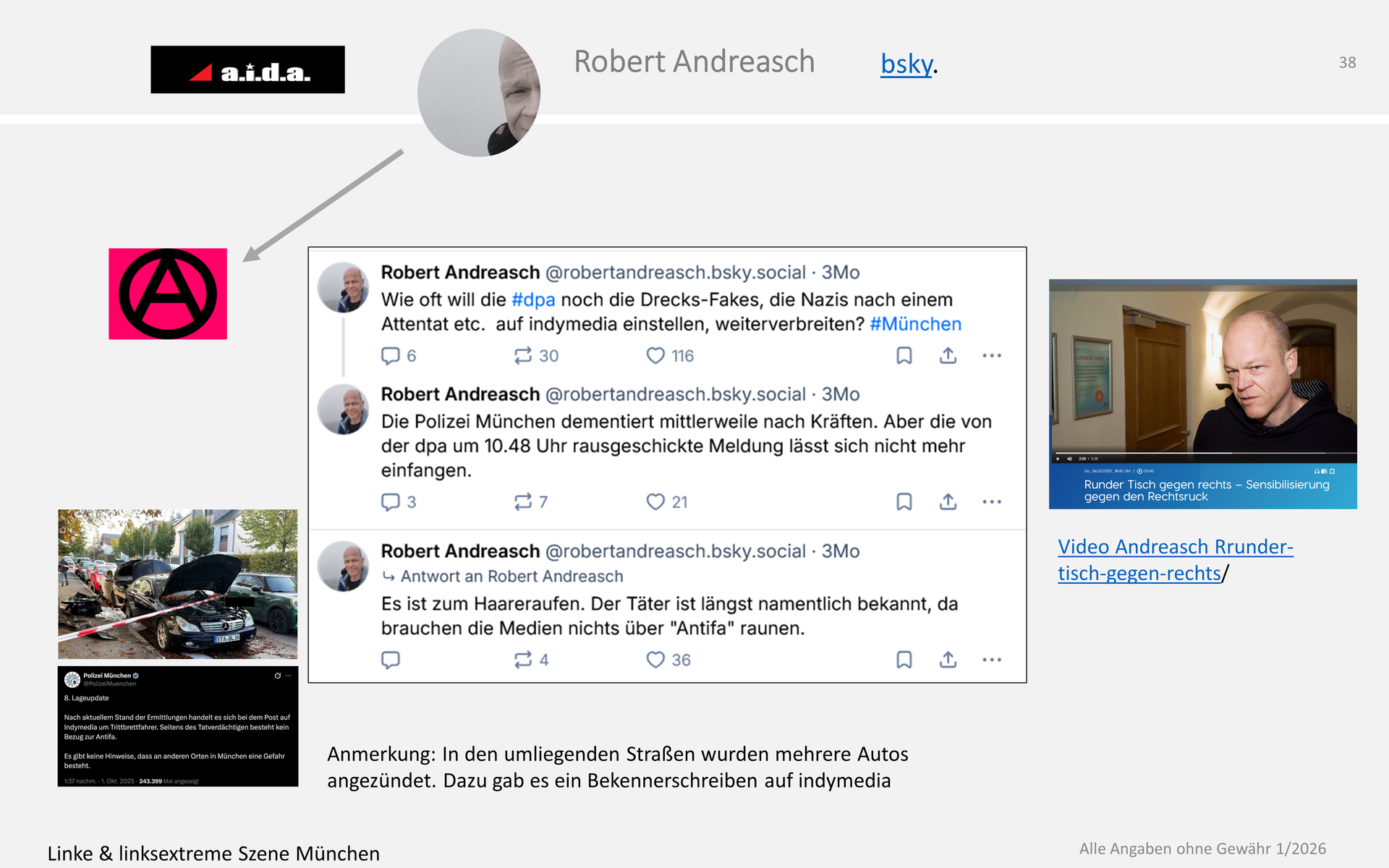Select the anarchy symbol graphic
The height and width of the screenshot is (868, 1389).
[x=168, y=293]
